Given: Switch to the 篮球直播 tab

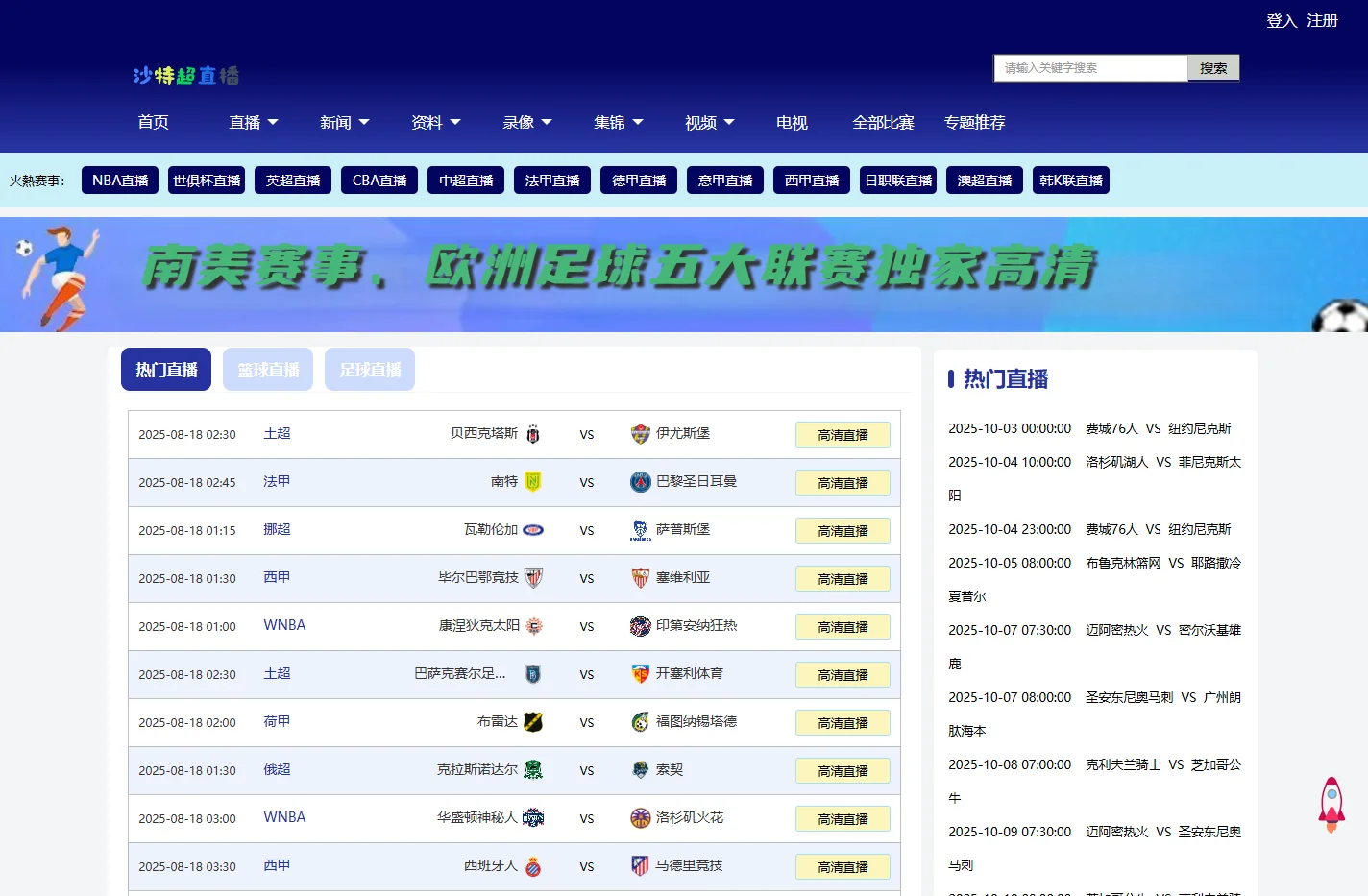Looking at the screenshot, I should coord(268,370).
